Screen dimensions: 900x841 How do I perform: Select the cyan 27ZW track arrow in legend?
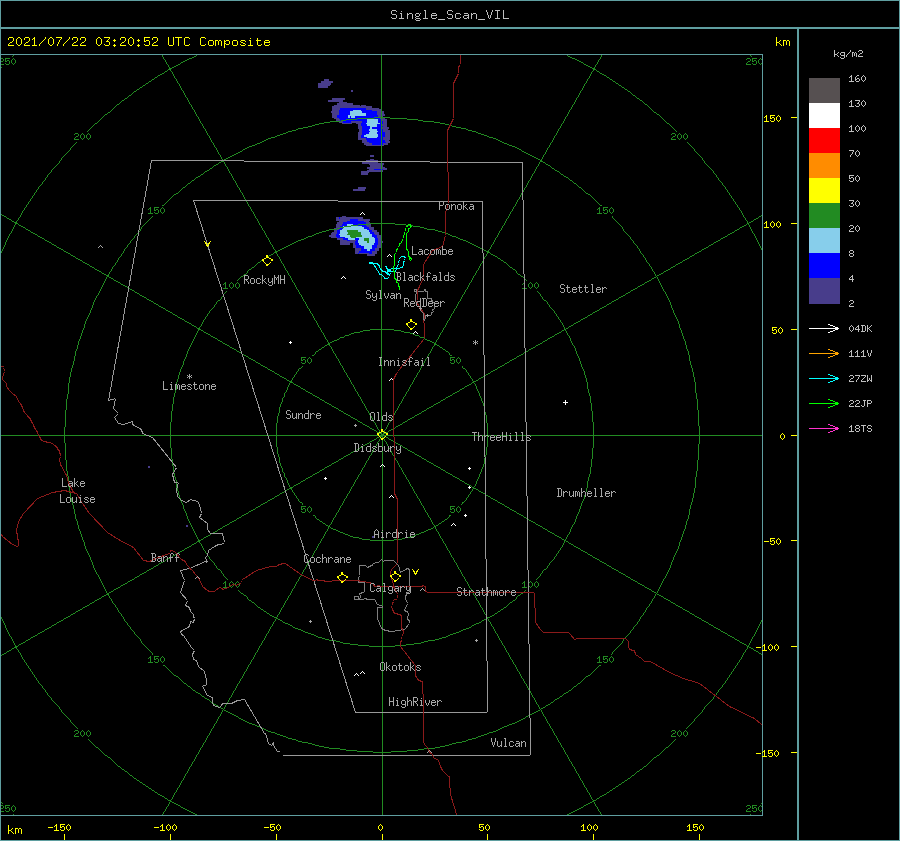824,378
